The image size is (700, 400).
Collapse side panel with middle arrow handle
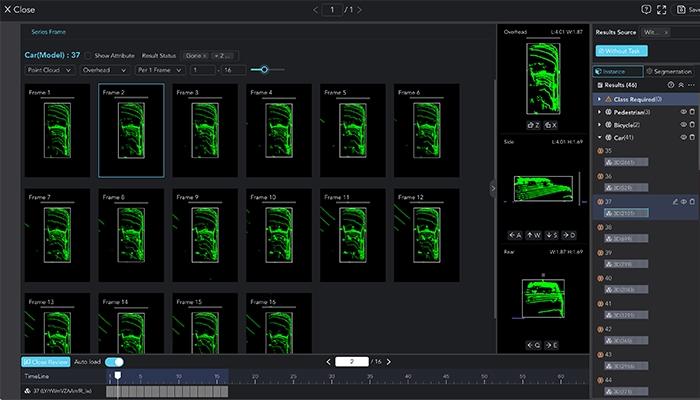[x=492, y=188]
